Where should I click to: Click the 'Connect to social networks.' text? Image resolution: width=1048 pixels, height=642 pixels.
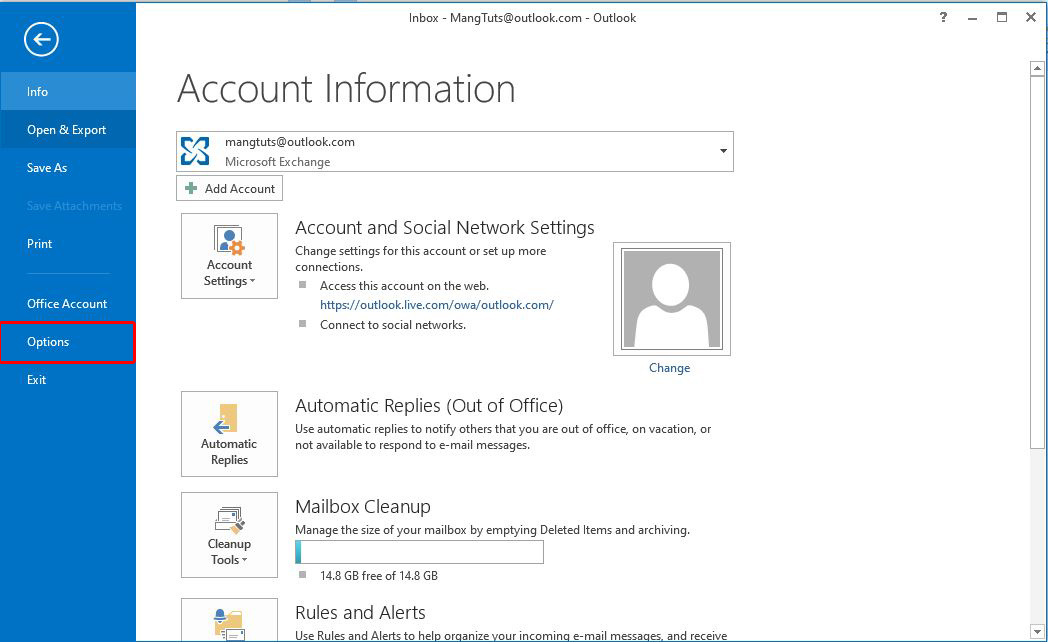point(393,325)
